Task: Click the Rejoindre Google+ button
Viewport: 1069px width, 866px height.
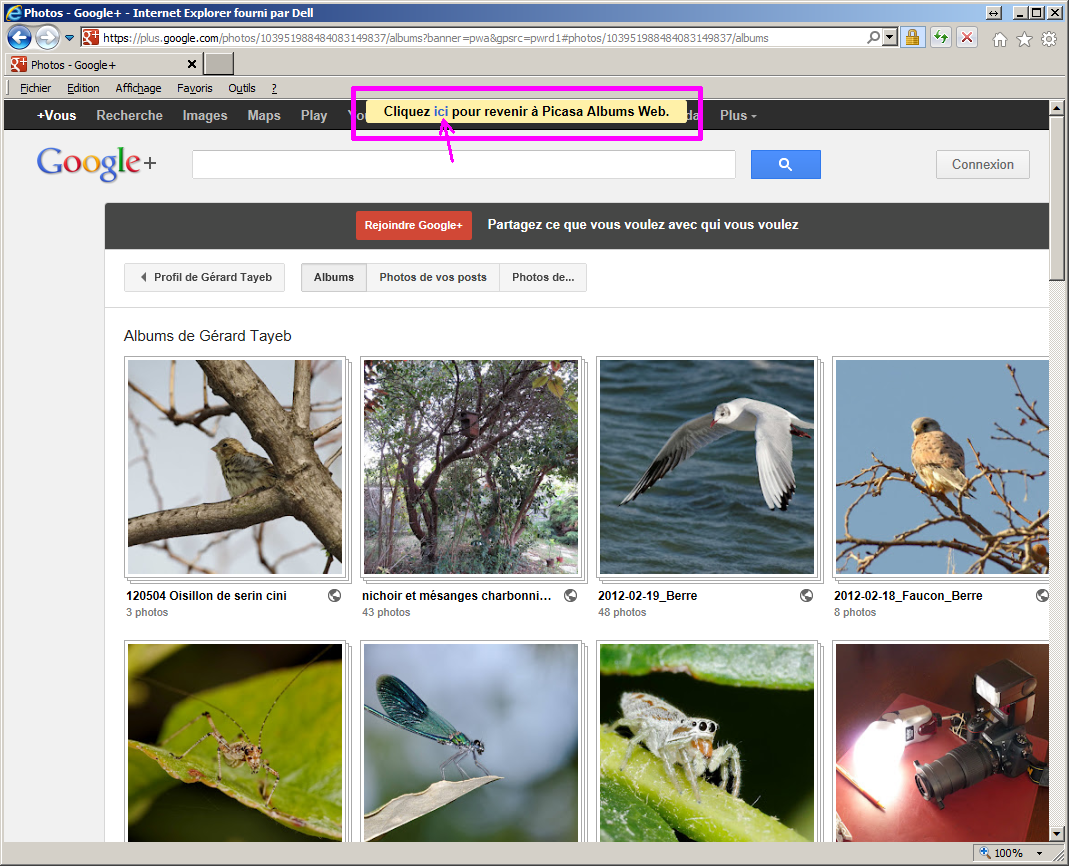Action: point(413,225)
